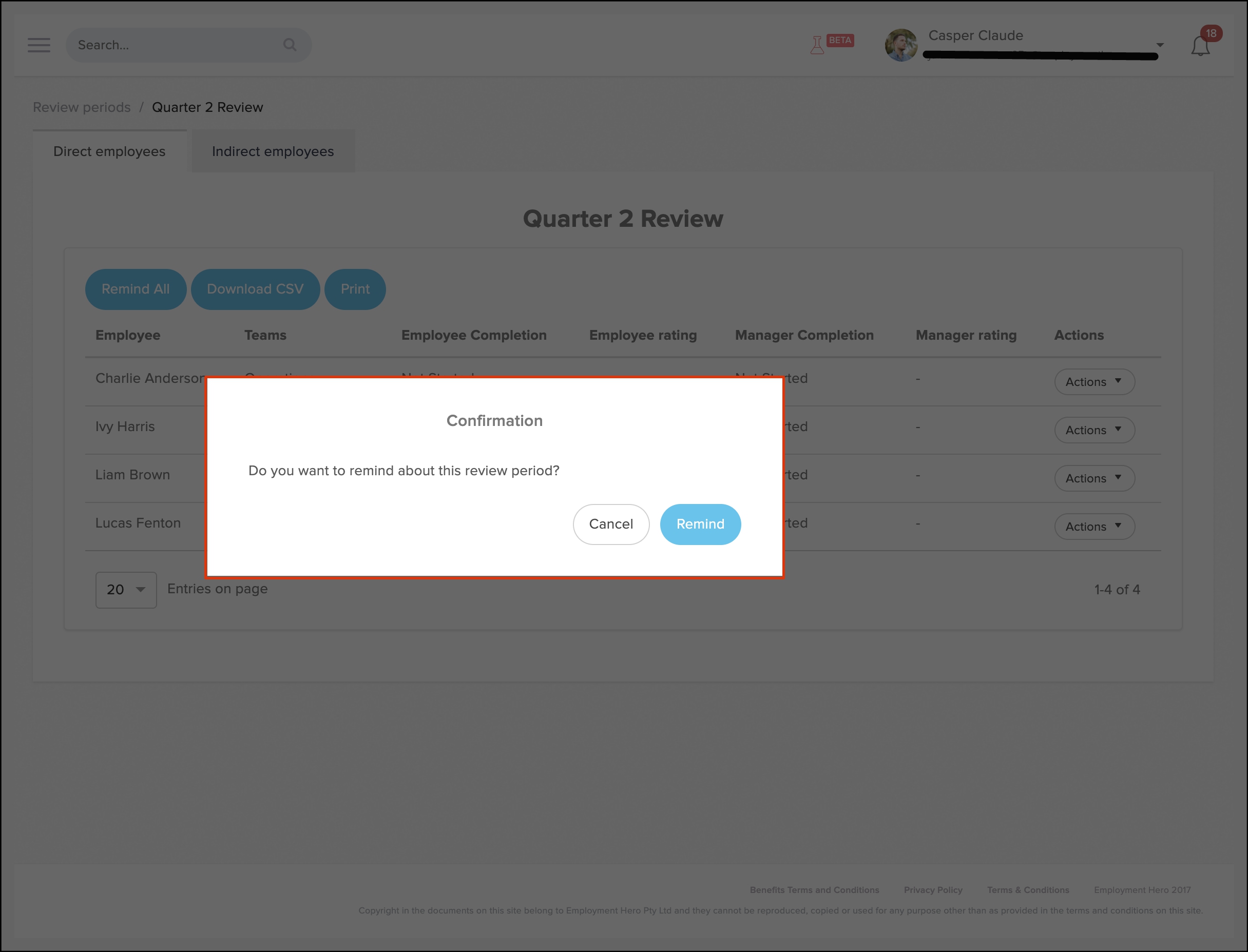This screenshot has width=1248, height=952.
Task: Expand the entries-per-page 20 dropdown
Action: [126, 590]
